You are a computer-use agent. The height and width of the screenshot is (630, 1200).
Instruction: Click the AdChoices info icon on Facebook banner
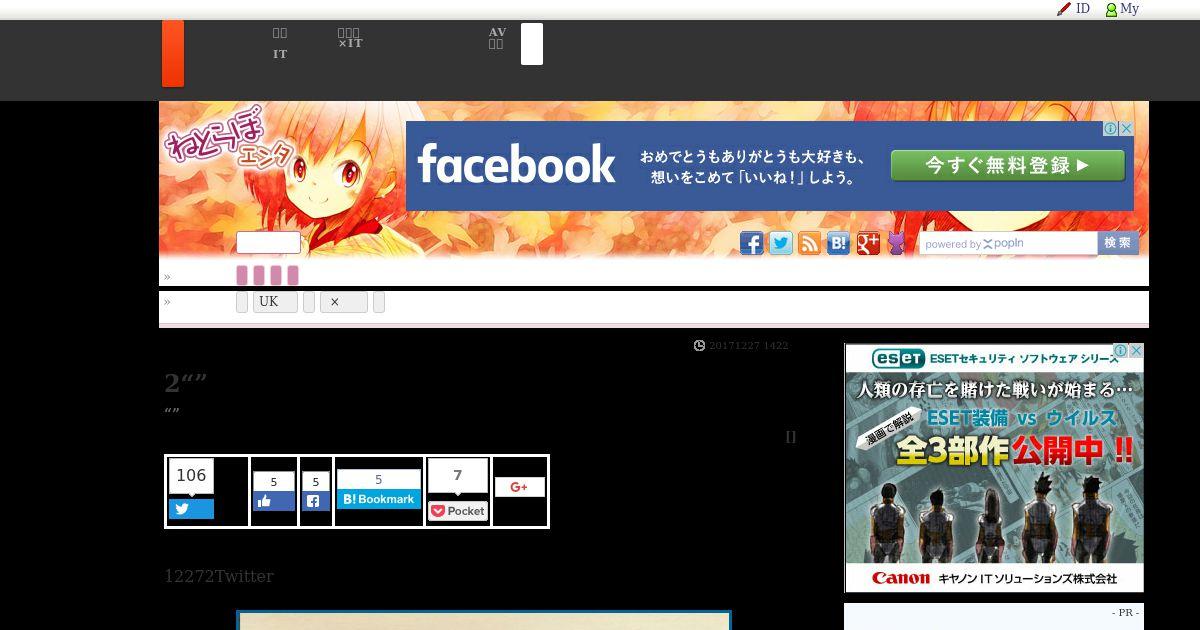click(1111, 129)
